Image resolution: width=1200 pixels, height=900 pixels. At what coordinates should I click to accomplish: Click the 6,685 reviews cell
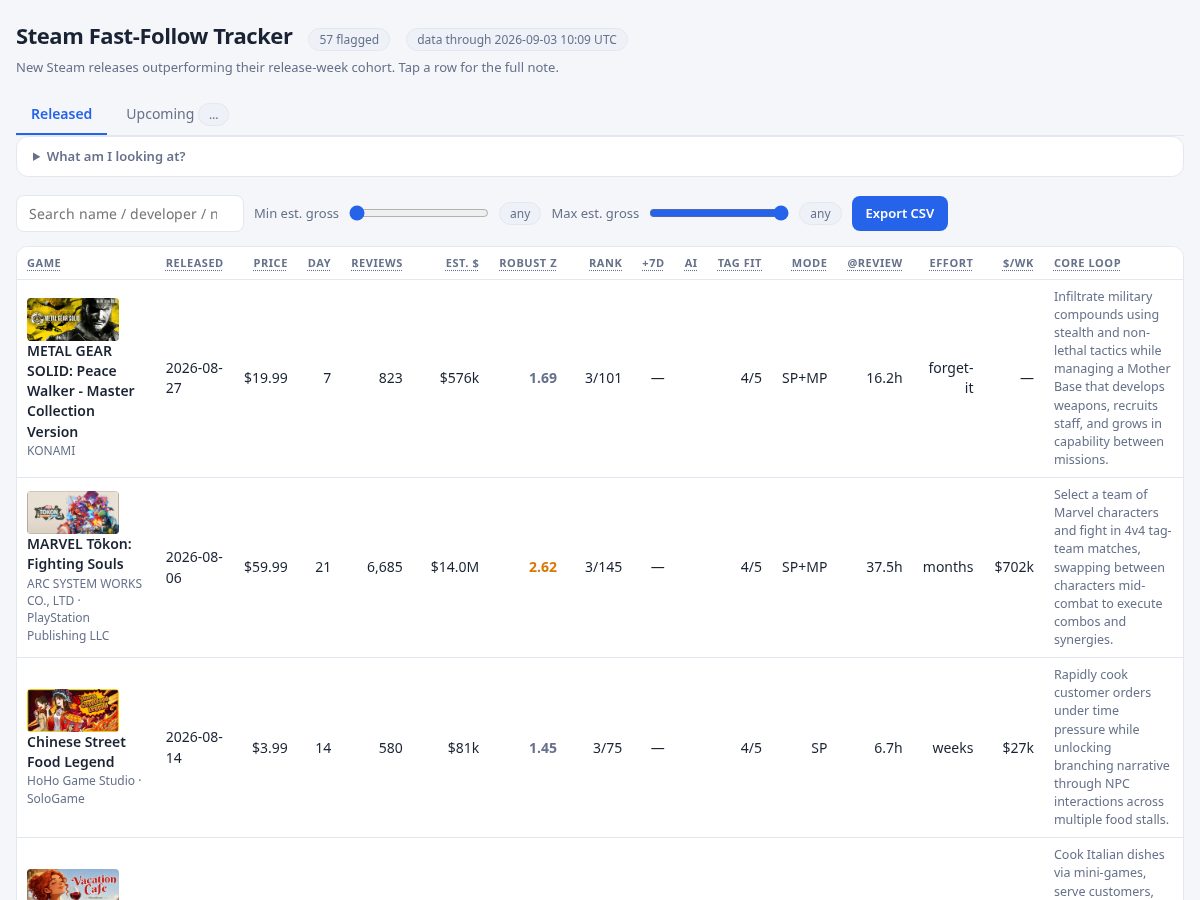click(385, 567)
